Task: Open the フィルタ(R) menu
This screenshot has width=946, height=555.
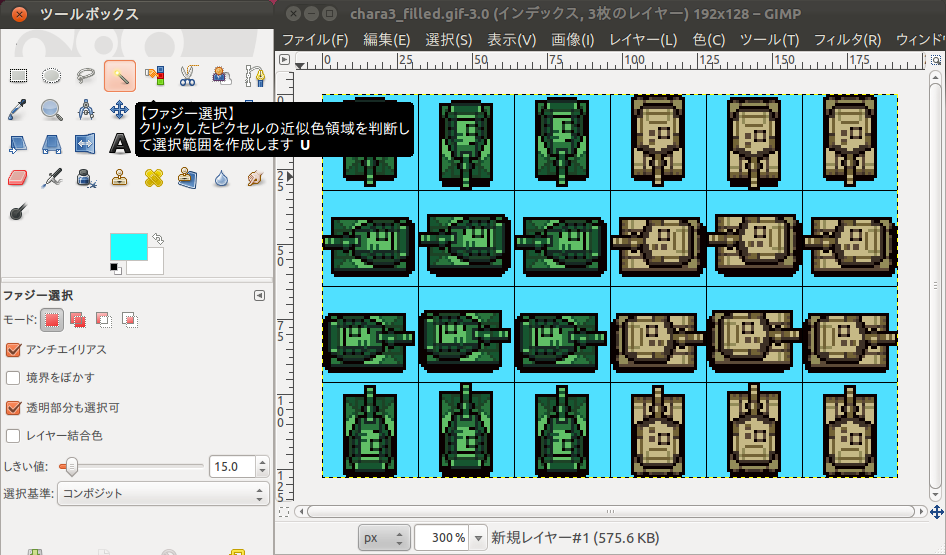Action: click(847, 40)
